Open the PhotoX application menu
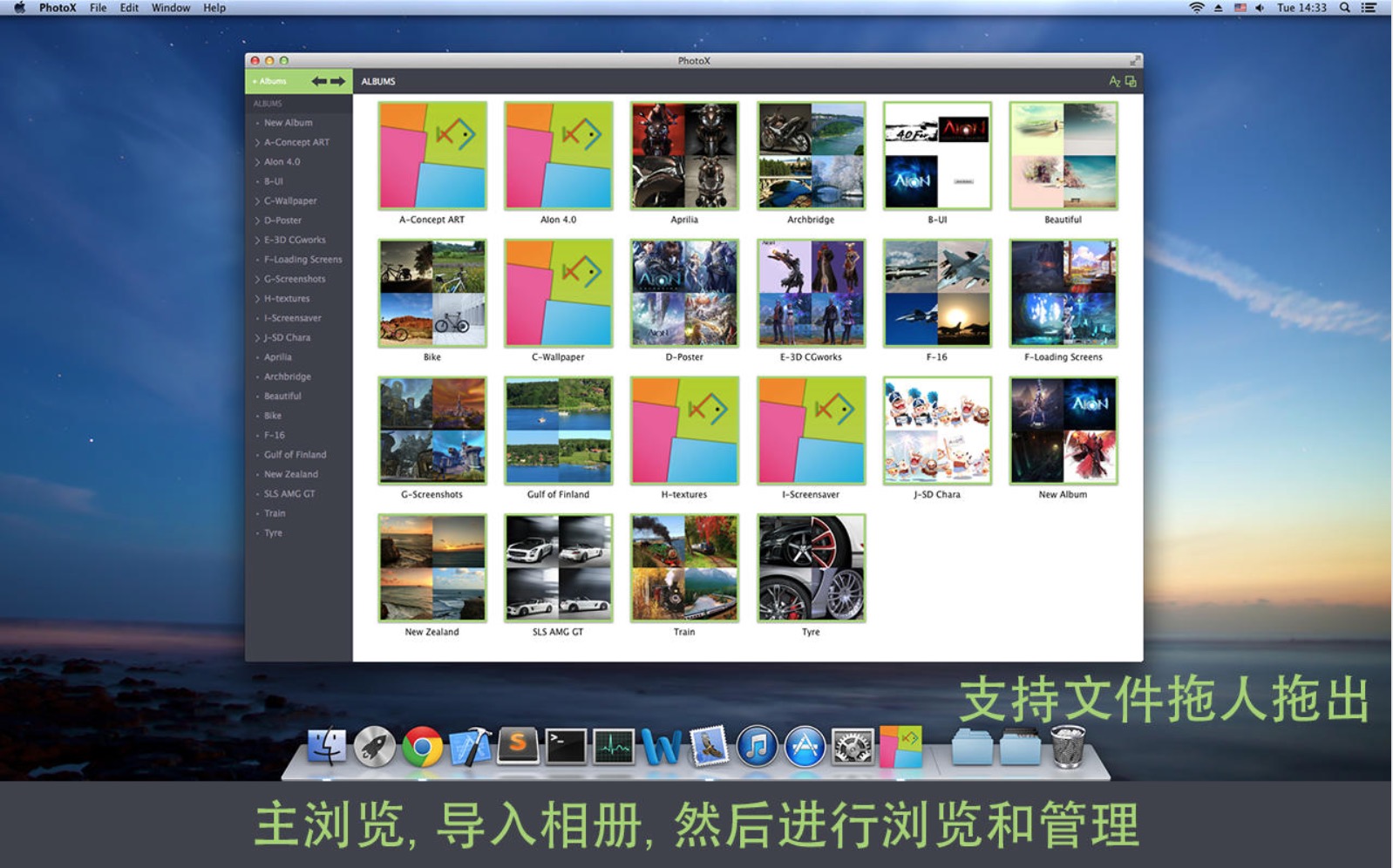The height and width of the screenshot is (868, 1393). pyautogui.click(x=58, y=8)
